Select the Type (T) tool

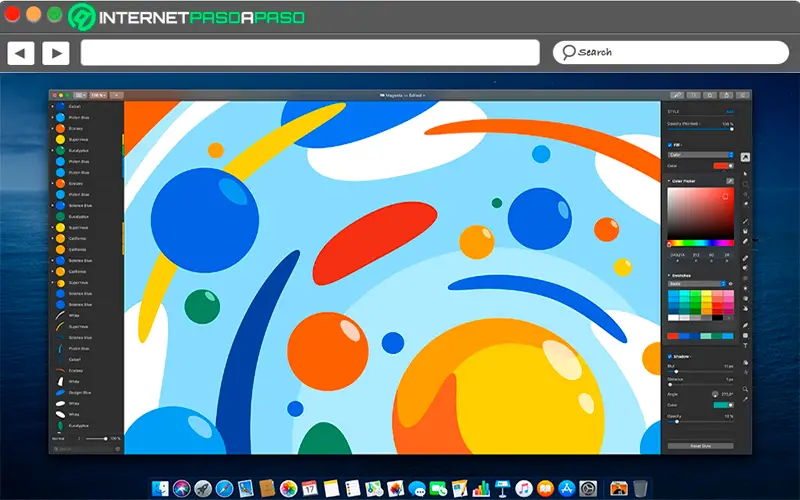(745, 346)
